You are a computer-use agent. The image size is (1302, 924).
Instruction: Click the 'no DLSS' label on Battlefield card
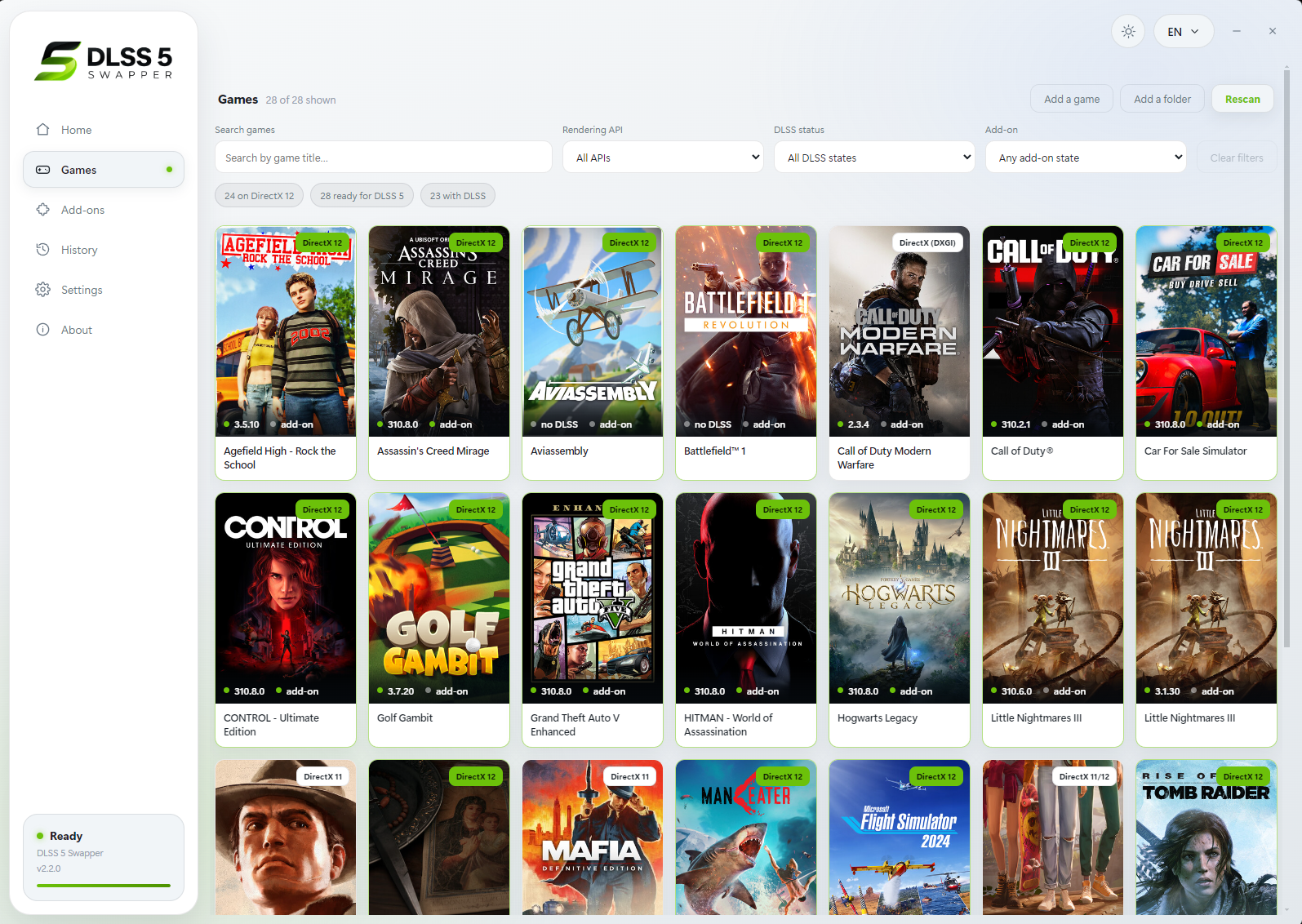[713, 424]
